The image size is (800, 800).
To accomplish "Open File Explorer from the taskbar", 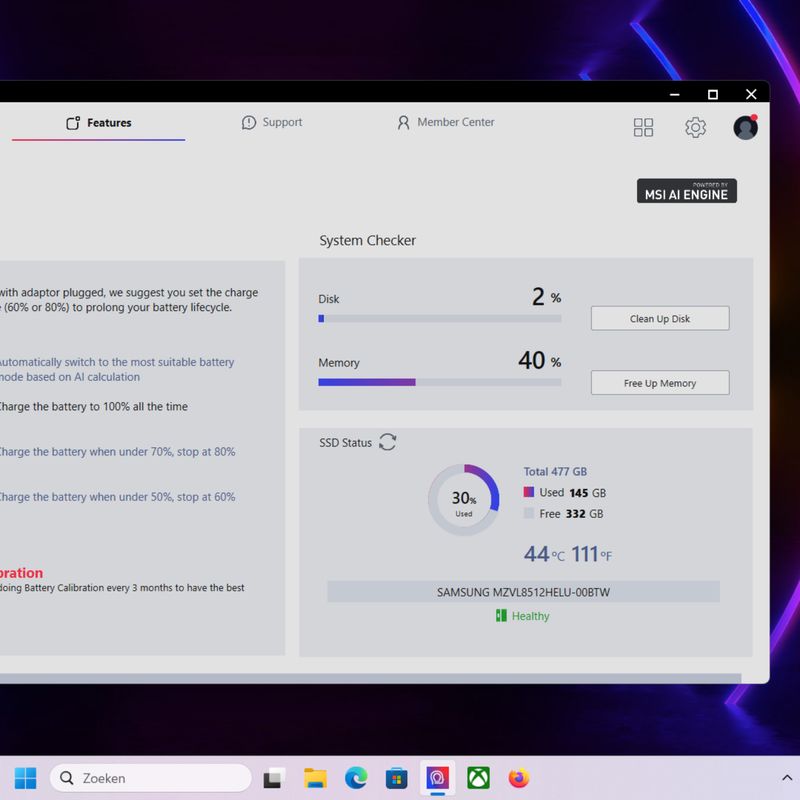I will pyautogui.click(x=315, y=778).
